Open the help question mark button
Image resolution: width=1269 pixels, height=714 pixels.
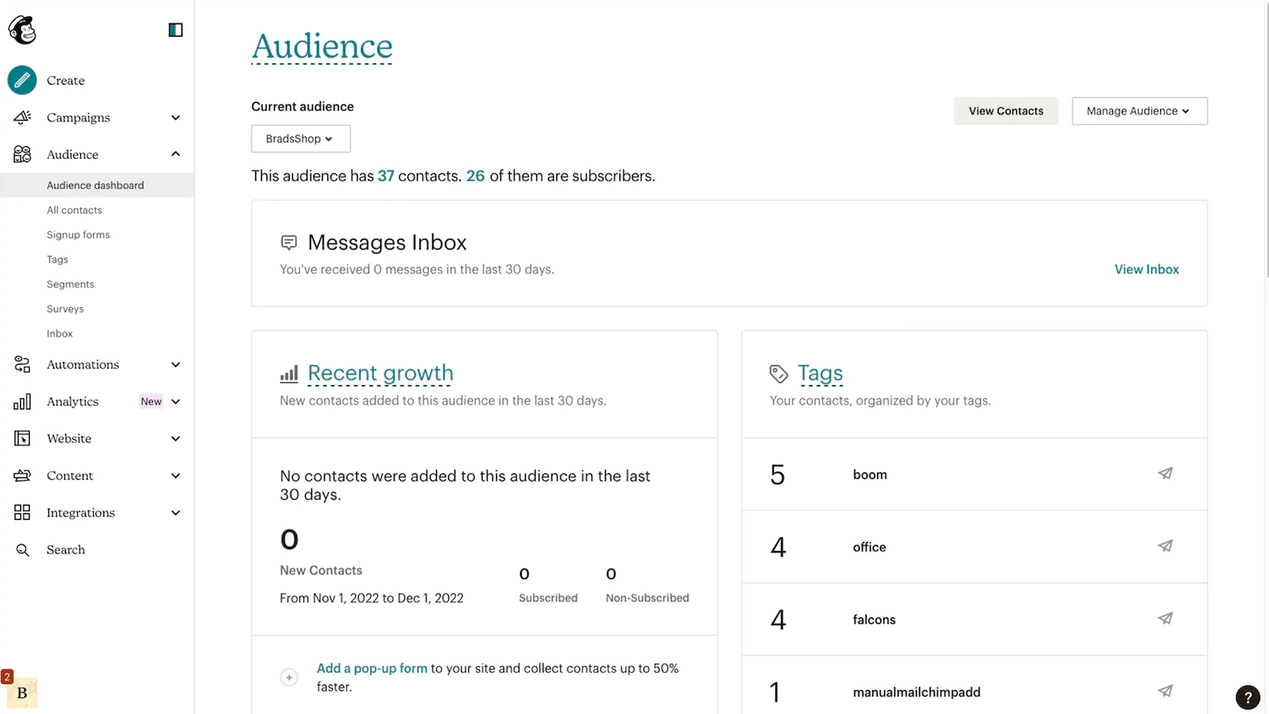click(x=1247, y=698)
